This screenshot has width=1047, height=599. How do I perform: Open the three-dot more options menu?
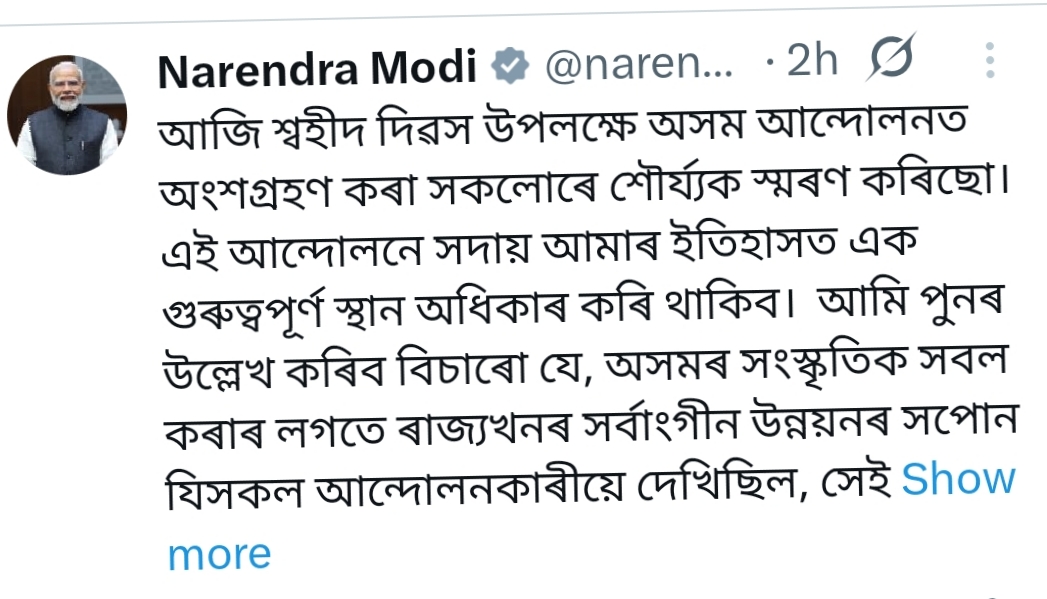pyautogui.click(x=990, y=62)
